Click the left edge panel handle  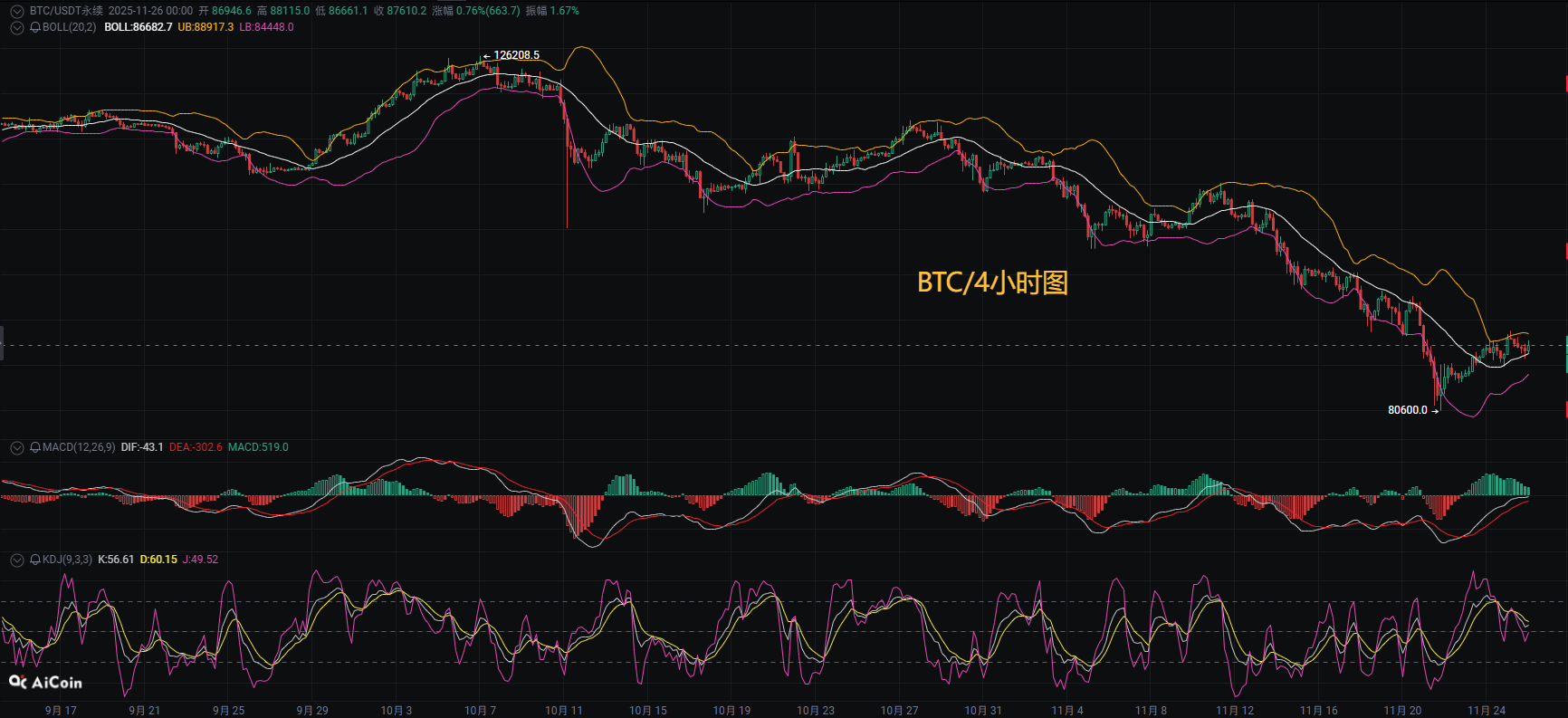pyautogui.click(x=3, y=344)
